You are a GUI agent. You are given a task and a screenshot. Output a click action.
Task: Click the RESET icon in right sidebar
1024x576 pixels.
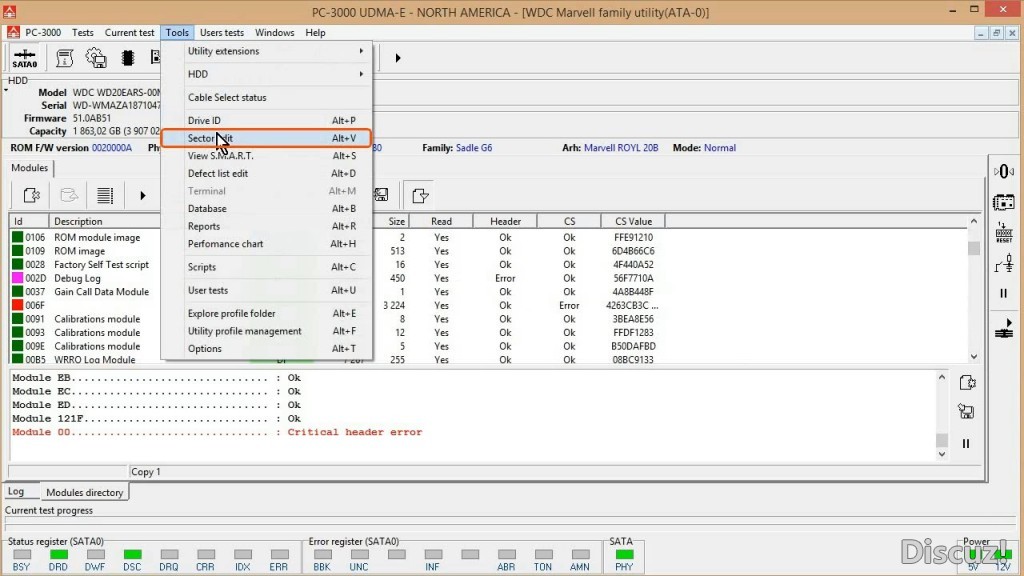tap(1004, 232)
